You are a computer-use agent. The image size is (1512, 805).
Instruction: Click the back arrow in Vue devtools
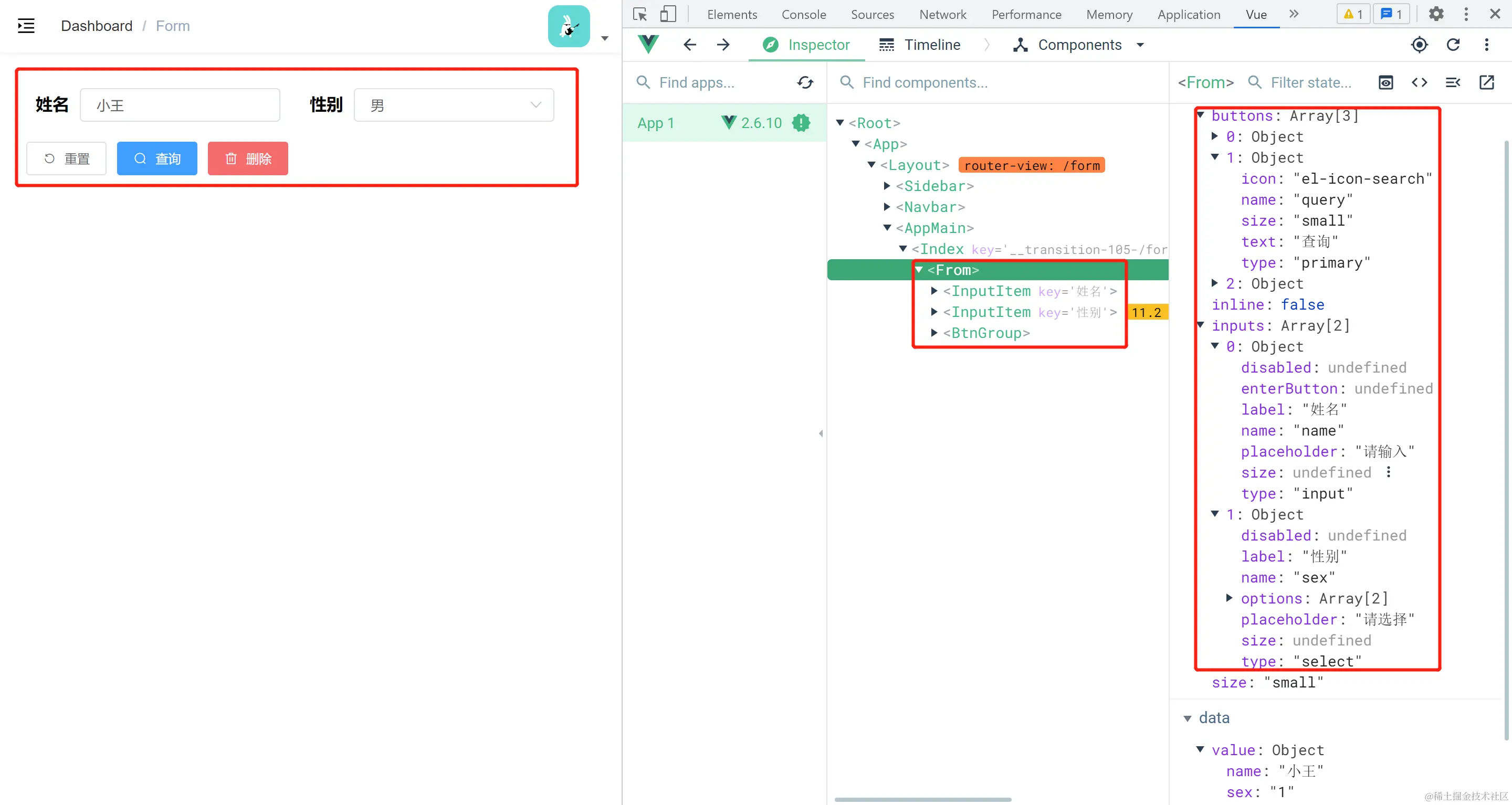(690, 45)
